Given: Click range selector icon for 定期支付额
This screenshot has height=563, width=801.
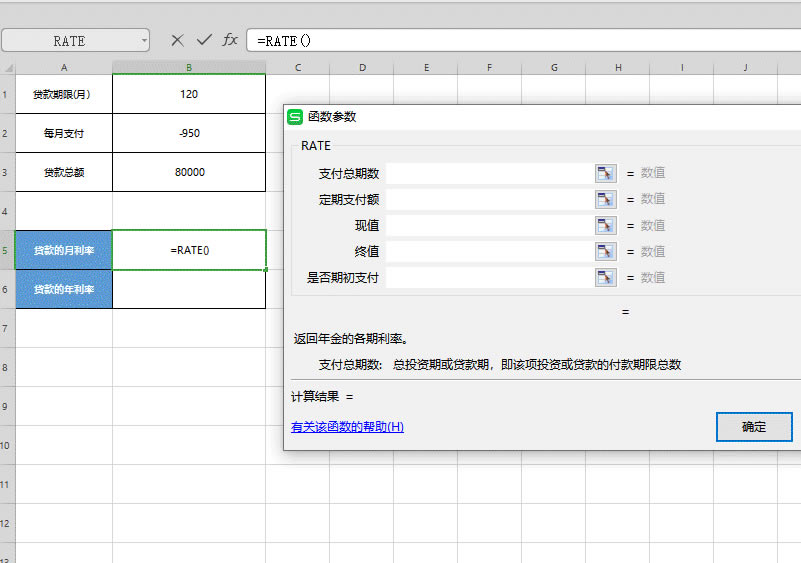Looking at the screenshot, I should [x=605, y=199].
